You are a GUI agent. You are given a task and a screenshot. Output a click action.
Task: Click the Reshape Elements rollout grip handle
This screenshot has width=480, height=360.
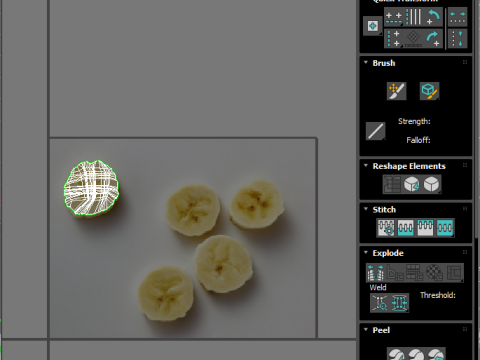point(465,165)
